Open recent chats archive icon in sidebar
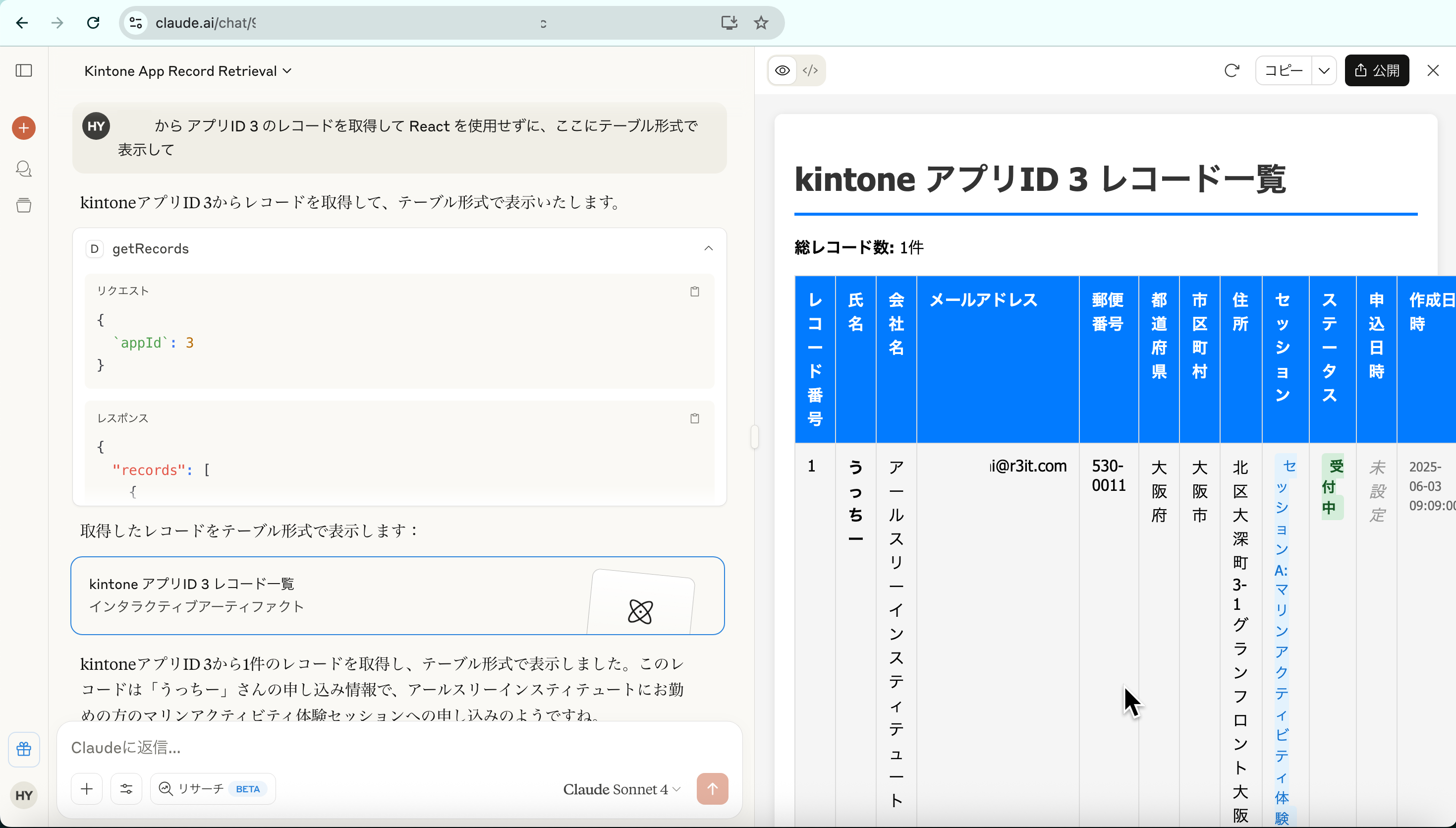The height and width of the screenshot is (828, 1456). (23, 205)
